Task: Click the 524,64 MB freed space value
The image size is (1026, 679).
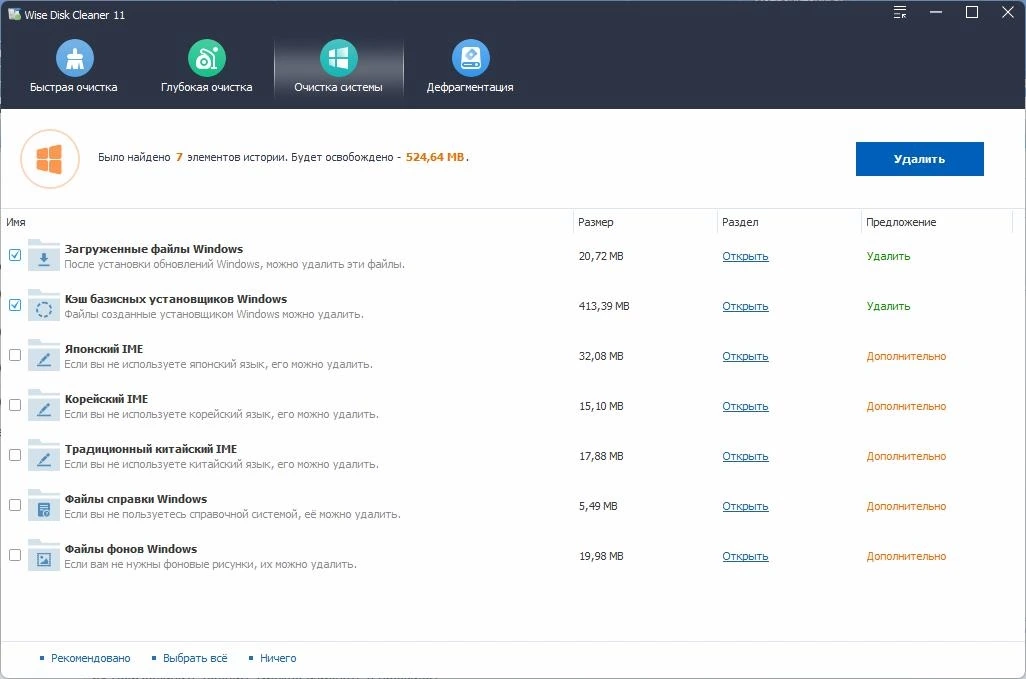Action: click(435, 157)
